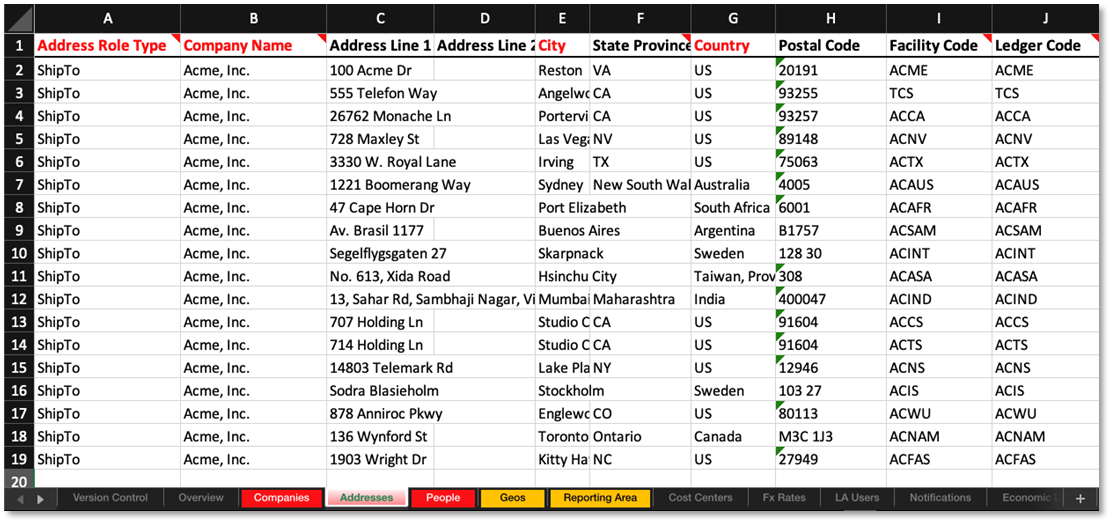Click cell with India
Image resolution: width=1111 pixels, height=523 pixels.
click(x=733, y=299)
